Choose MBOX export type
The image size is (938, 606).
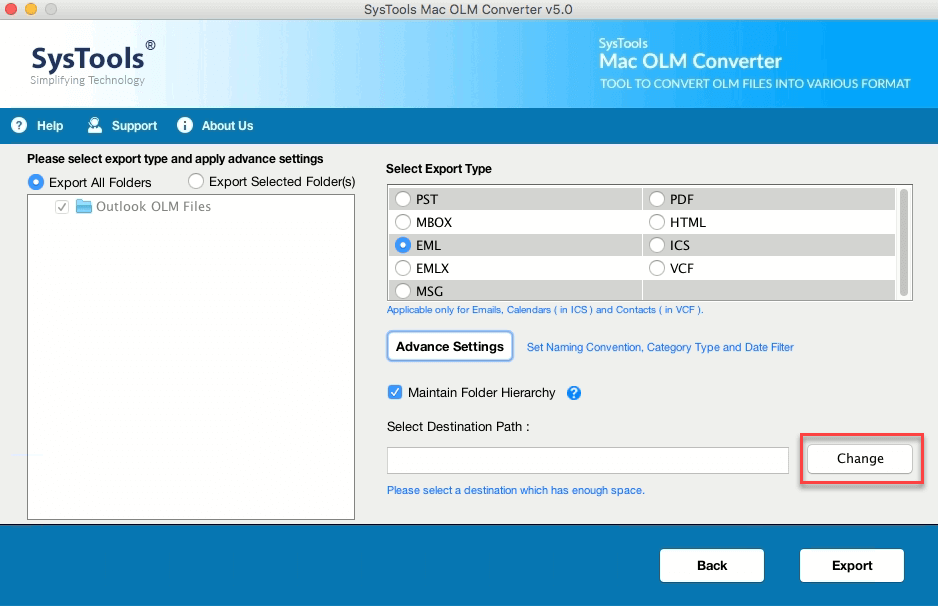403,222
